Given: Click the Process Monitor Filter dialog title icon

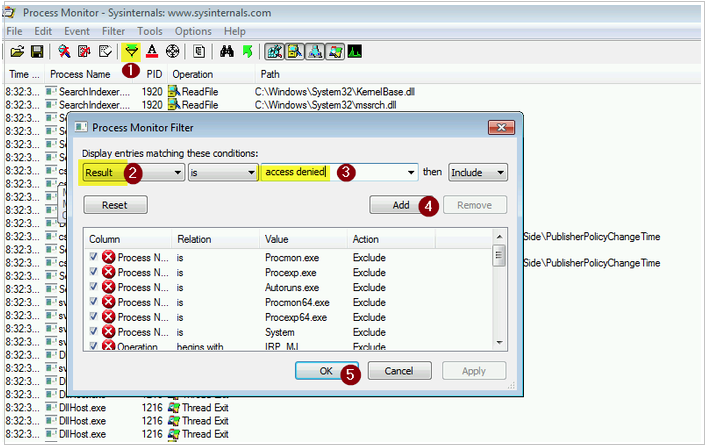Looking at the screenshot, I should (x=81, y=127).
